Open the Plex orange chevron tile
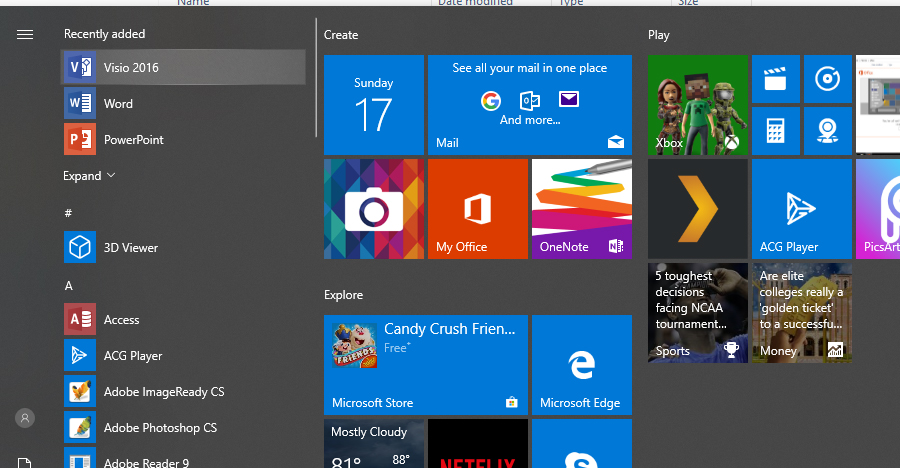This screenshot has width=900, height=468. point(698,209)
